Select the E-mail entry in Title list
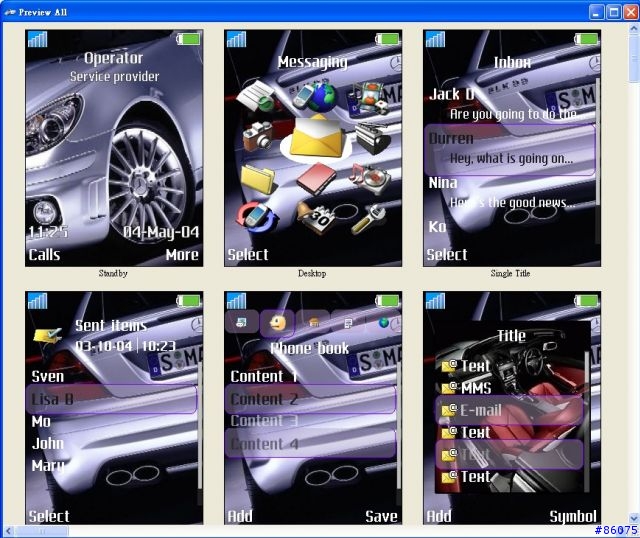 510,410
